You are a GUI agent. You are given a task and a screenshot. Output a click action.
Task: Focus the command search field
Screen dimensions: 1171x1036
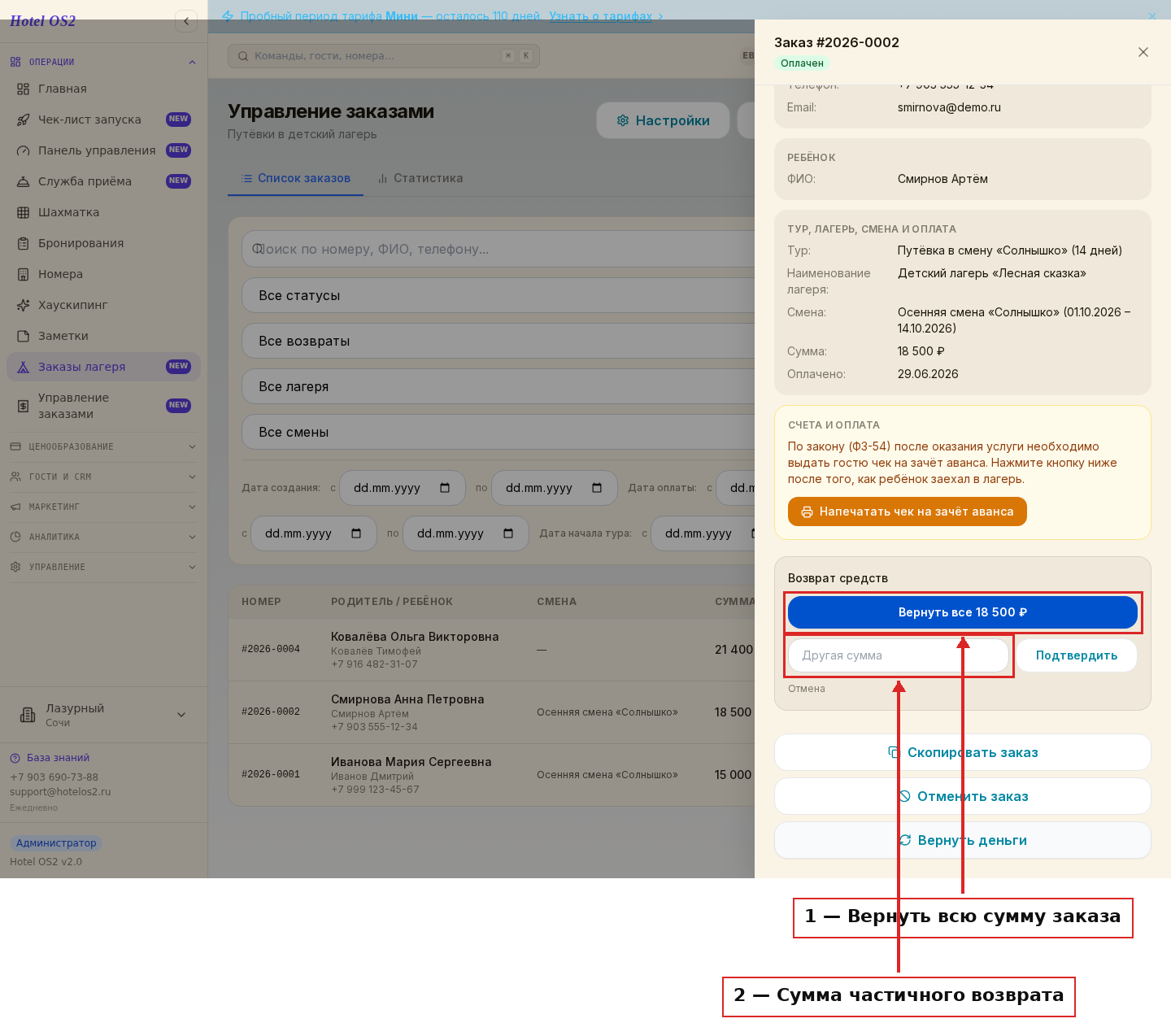384,56
